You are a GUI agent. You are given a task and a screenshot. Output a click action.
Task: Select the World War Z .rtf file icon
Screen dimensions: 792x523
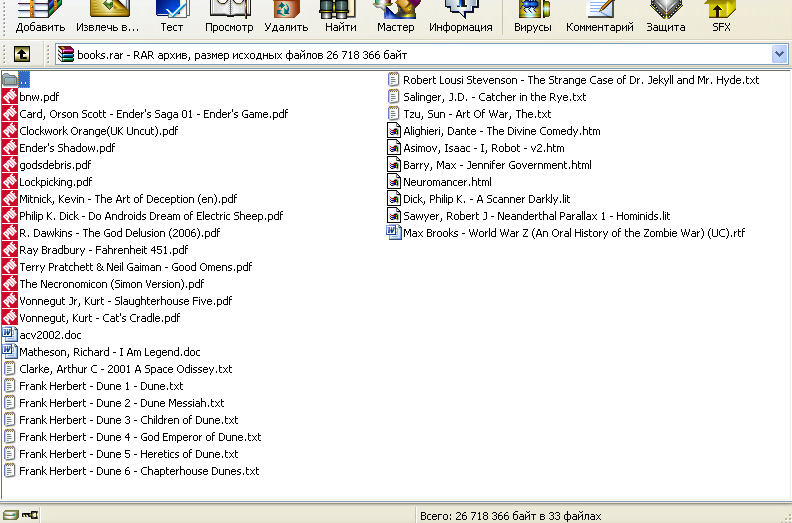[393, 232]
